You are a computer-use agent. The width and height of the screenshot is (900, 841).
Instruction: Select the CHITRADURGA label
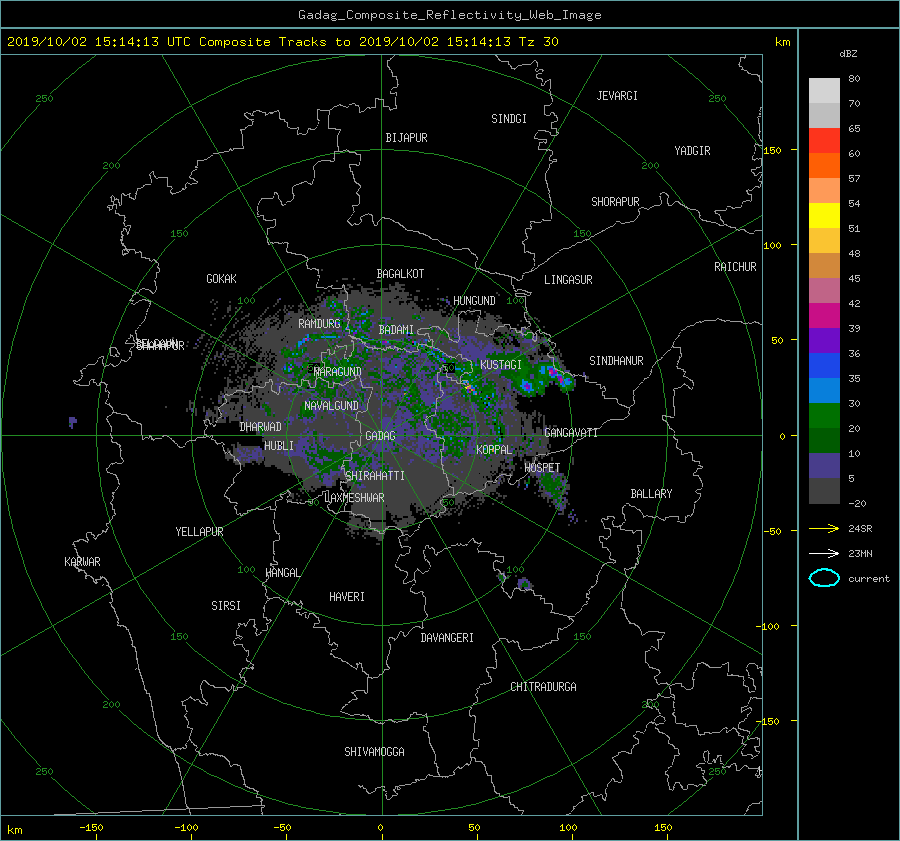tap(543, 687)
